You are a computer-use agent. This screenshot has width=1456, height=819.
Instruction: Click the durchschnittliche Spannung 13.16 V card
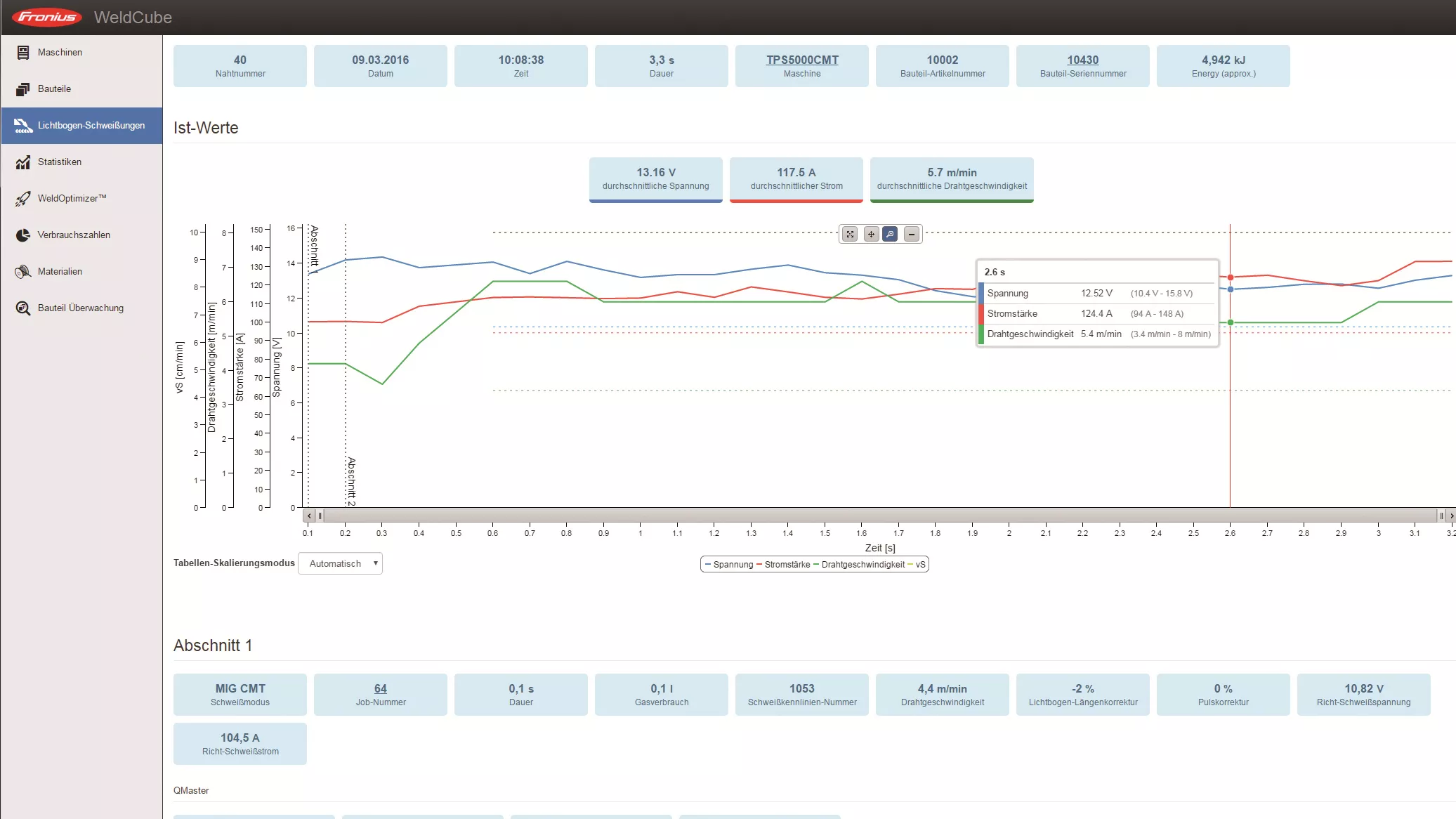pos(656,180)
